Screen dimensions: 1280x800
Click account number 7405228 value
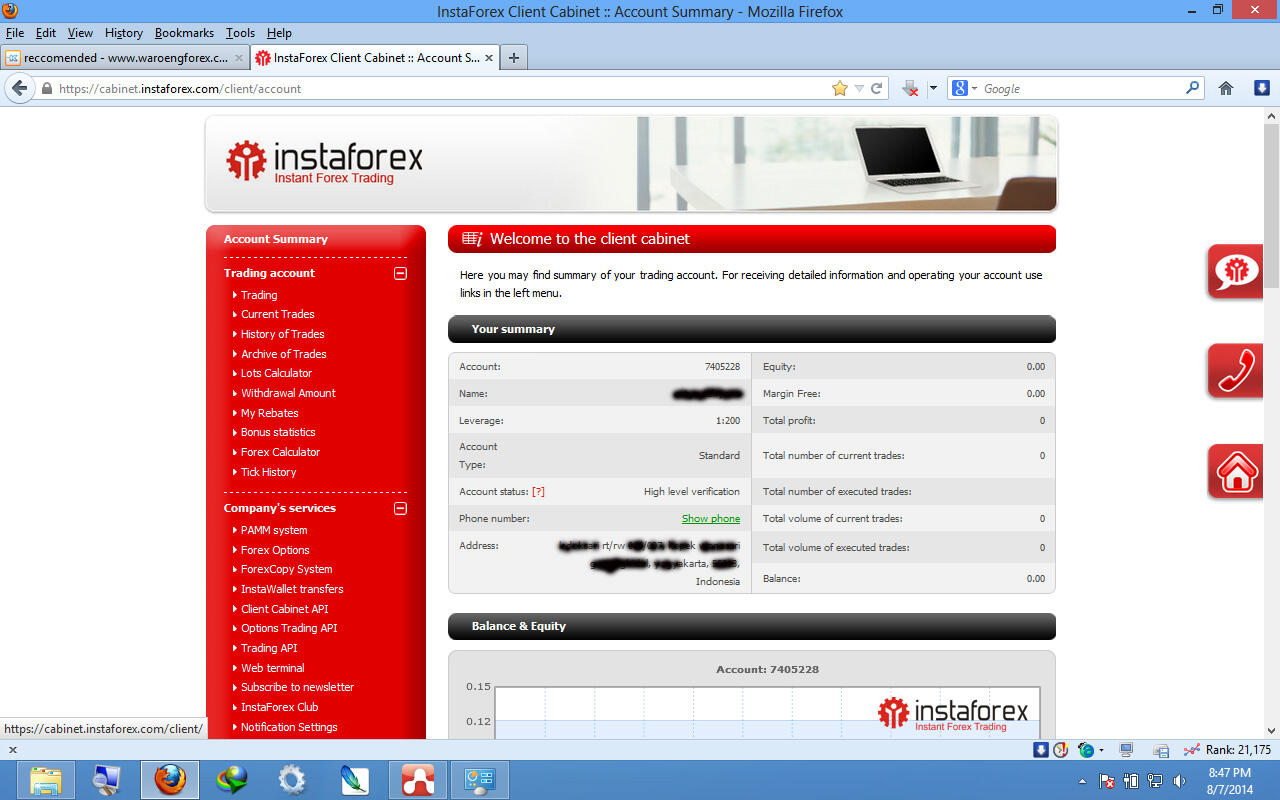pyautogui.click(x=722, y=366)
